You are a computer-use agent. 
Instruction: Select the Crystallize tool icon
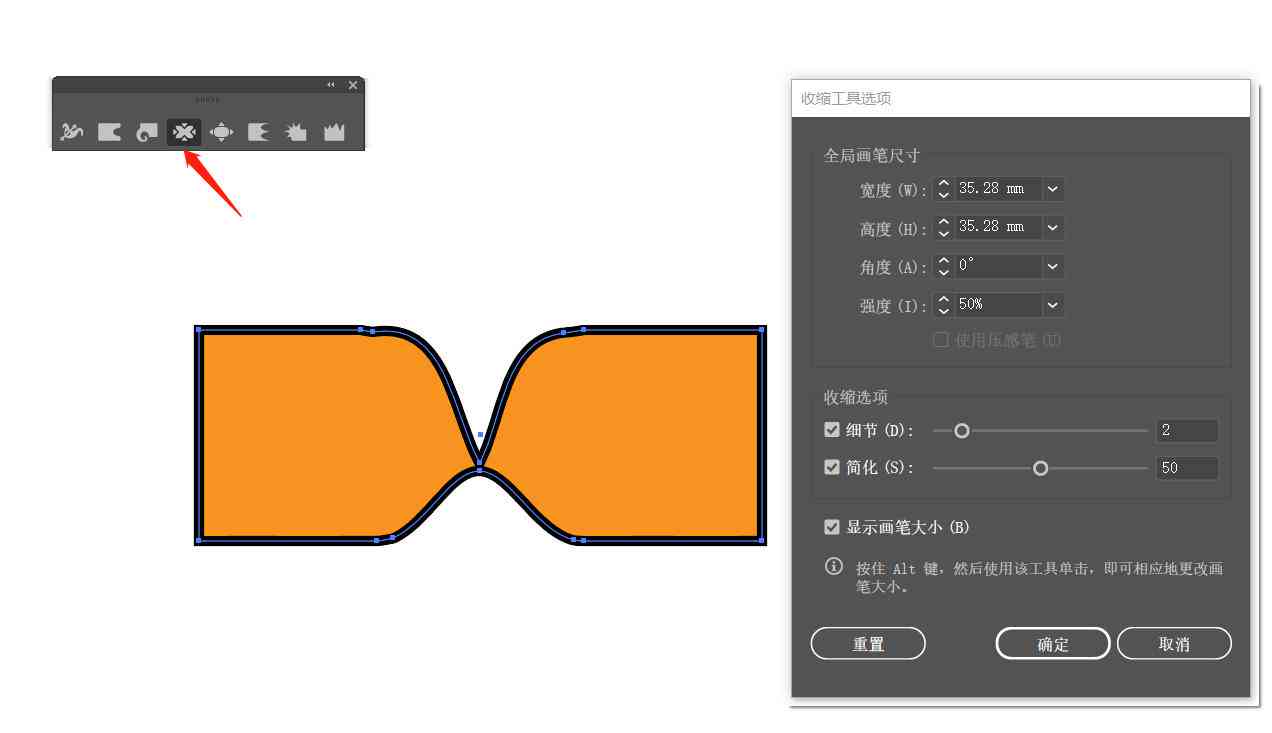coord(296,132)
